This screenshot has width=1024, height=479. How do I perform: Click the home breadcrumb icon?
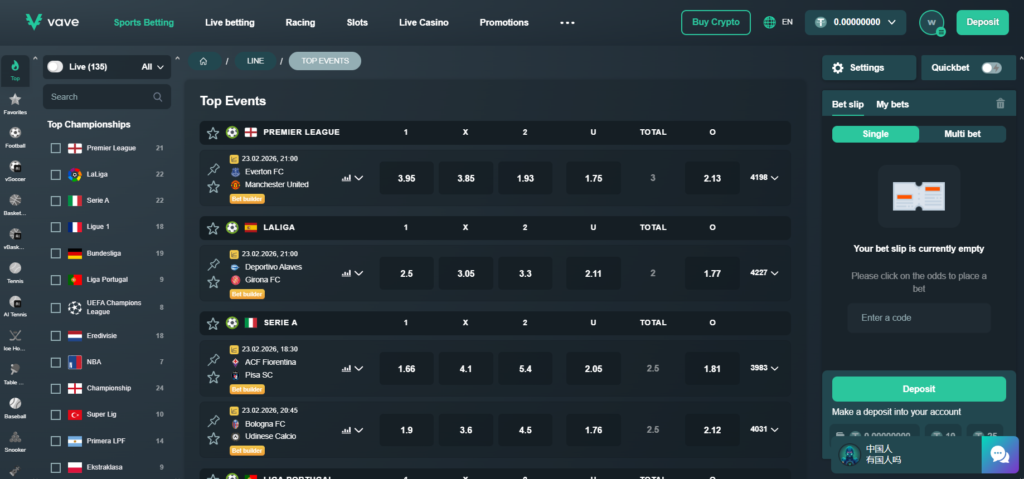point(204,61)
